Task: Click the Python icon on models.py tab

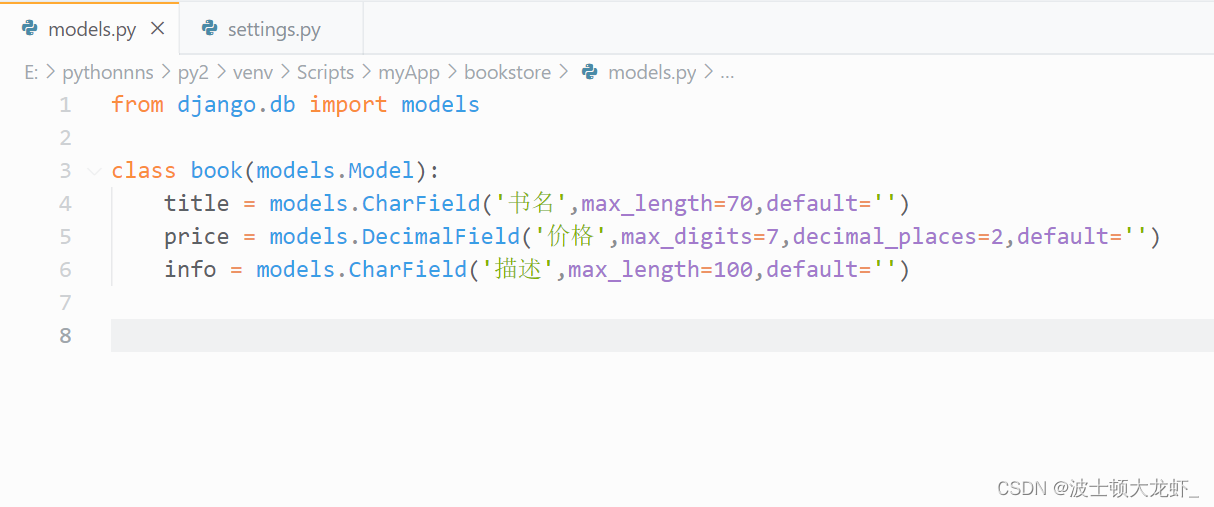Action: [30, 29]
